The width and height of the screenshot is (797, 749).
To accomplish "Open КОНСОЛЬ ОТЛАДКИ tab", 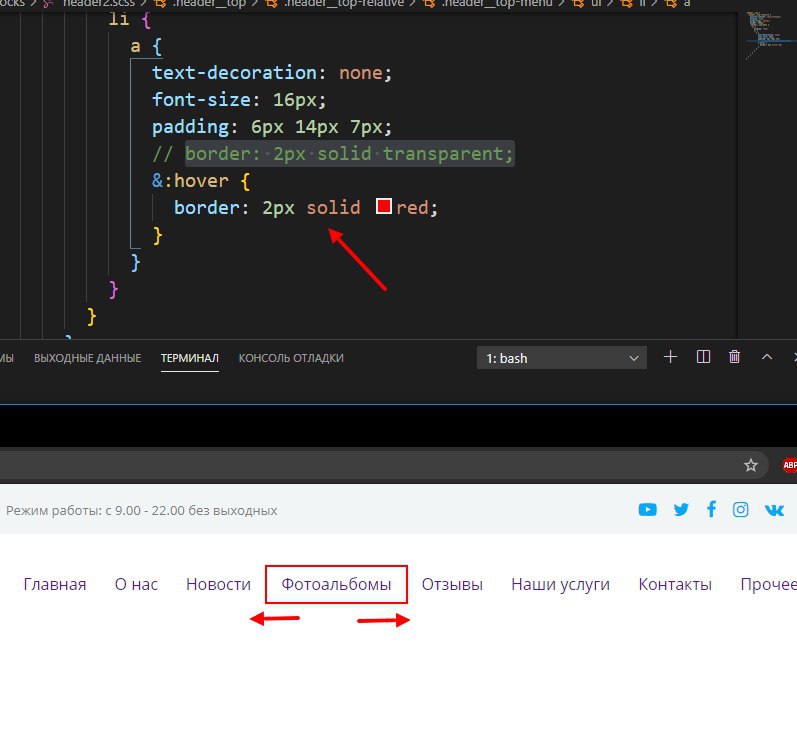I will pos(291,358).
